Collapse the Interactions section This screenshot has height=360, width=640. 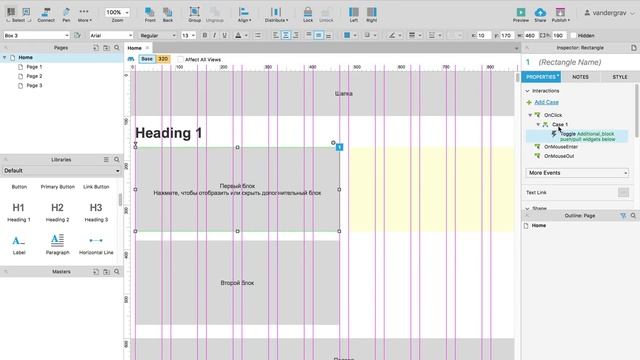[527, 91]
